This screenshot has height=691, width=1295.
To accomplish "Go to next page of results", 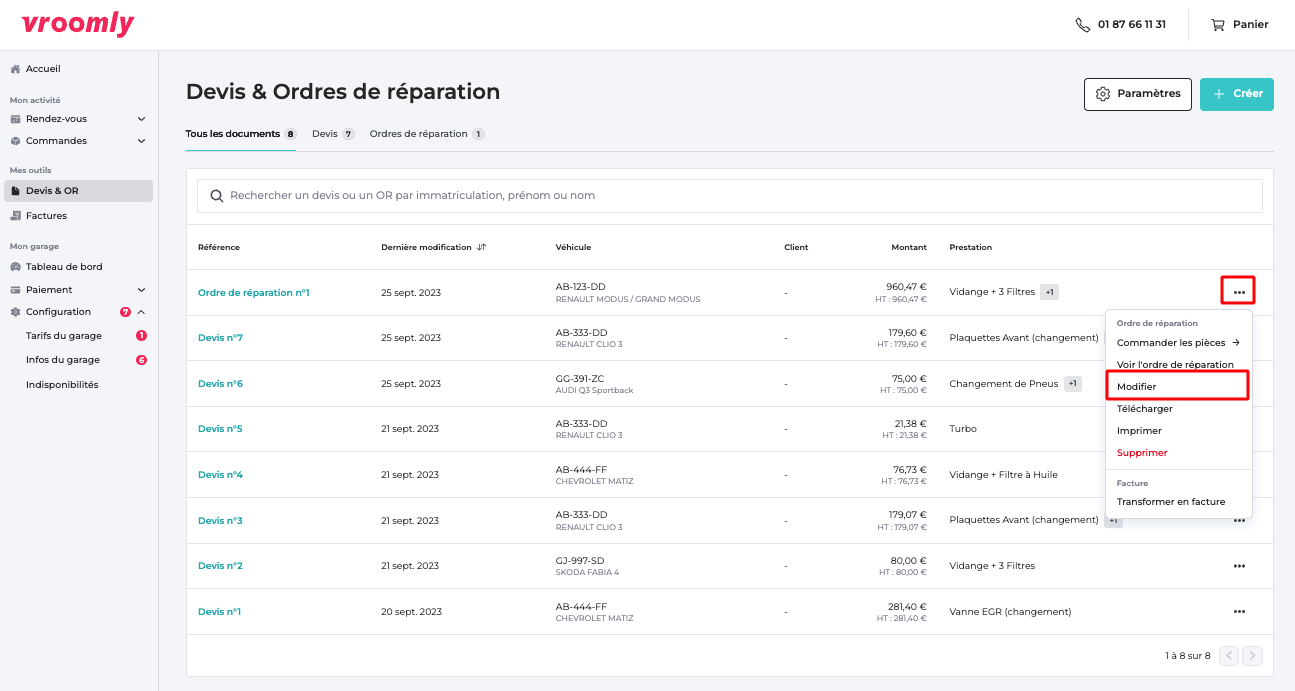I will [1252, 656].
